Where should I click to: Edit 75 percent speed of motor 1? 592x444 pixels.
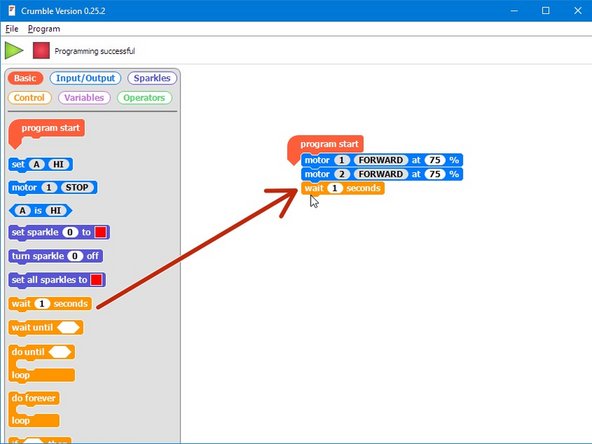click(x=435, y=160)
